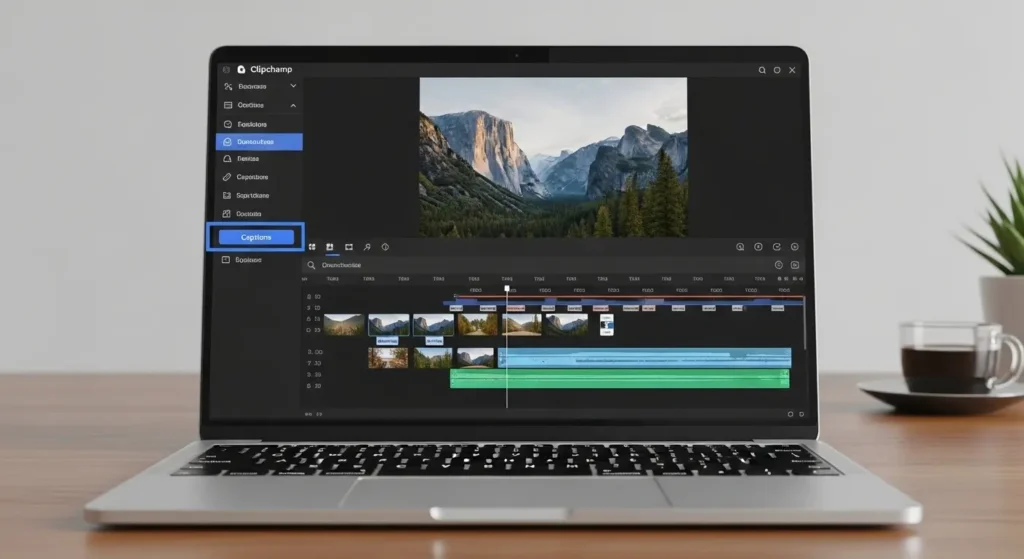Click the magnifier icon left of timeline search

click(x=312, y=265)
